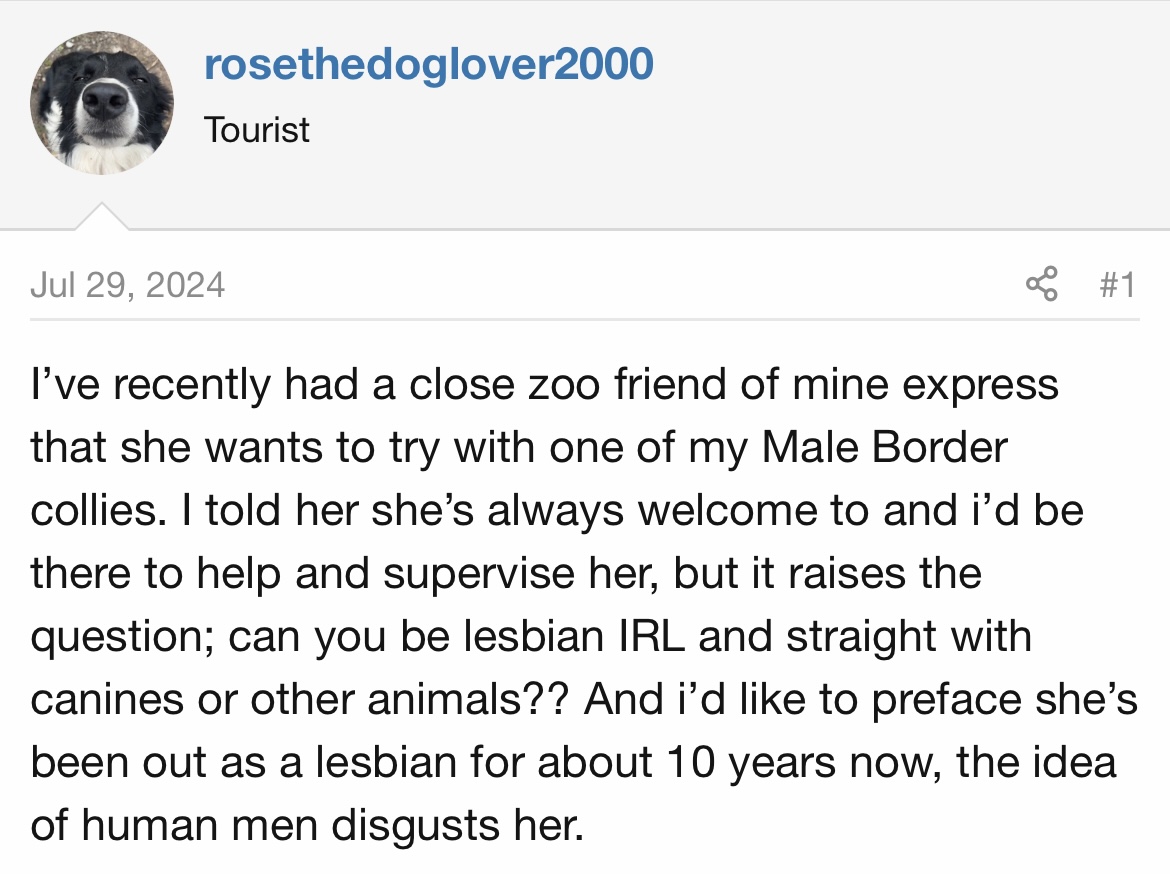Screen dimensions: 1170x874
Task: Click the Jul 29, 2024 timestamp
Action: click(x=128, y=285)
